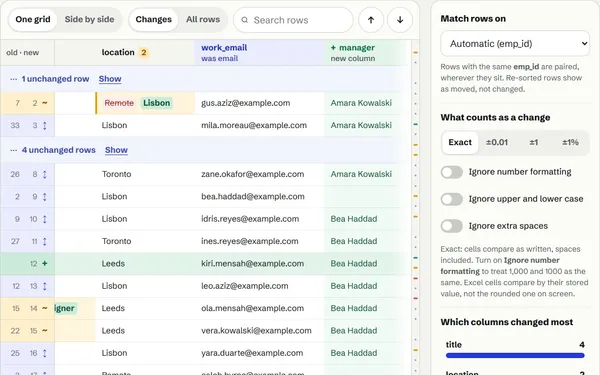Jump to previous change with up arrow
Screen dimensions: 600x375
[371, 20]
